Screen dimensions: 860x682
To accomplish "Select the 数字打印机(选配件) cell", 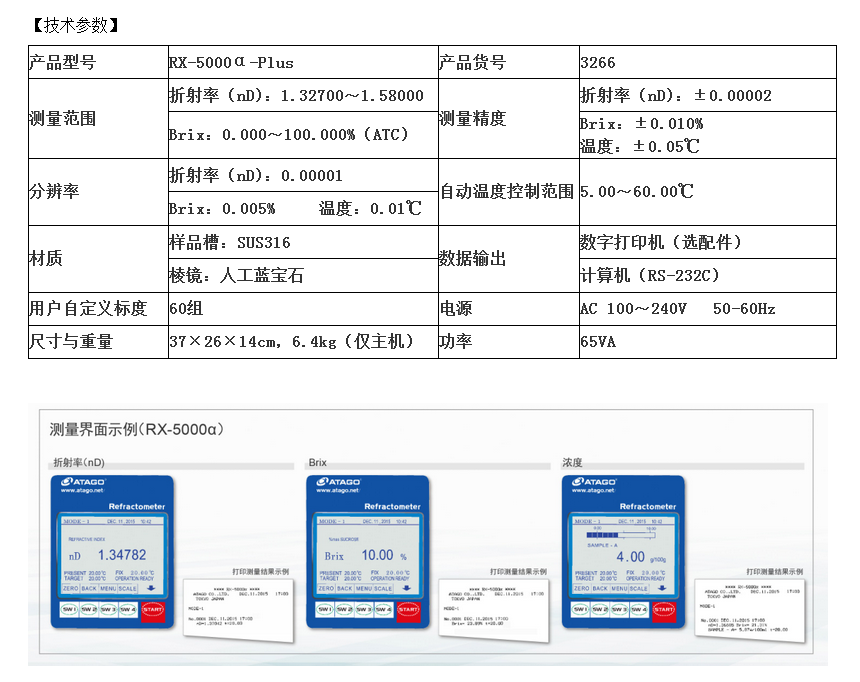I will point(708,242).
